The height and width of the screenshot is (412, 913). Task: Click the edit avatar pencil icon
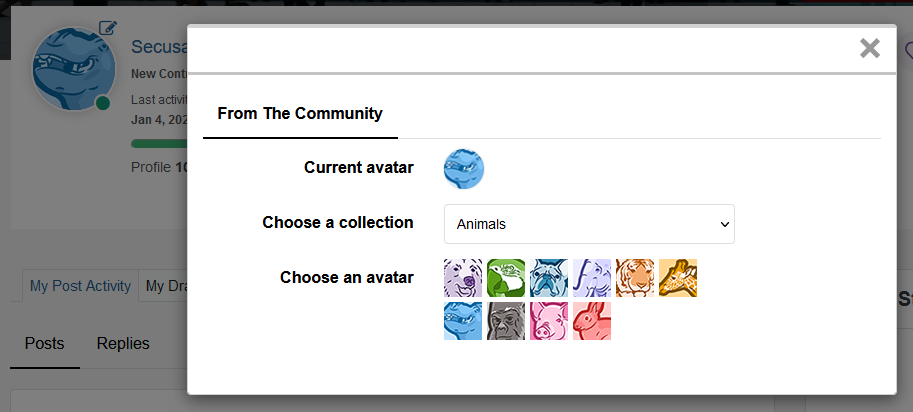108,28
